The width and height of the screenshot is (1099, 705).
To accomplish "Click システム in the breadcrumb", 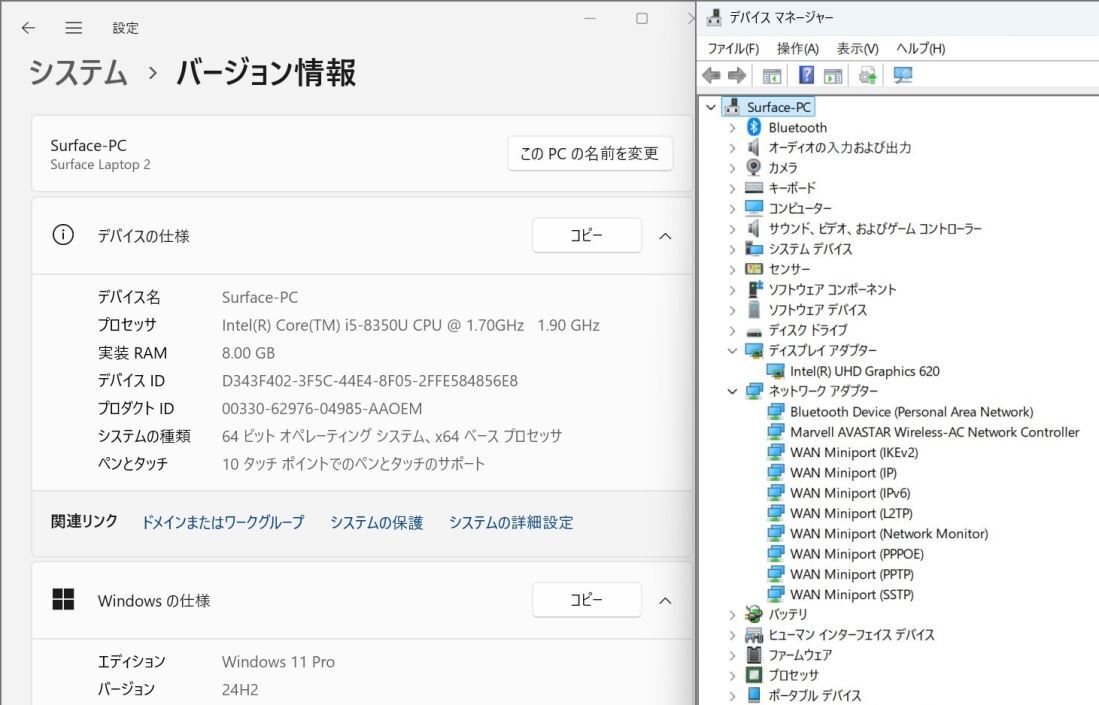I will click(x=78, y=72).
